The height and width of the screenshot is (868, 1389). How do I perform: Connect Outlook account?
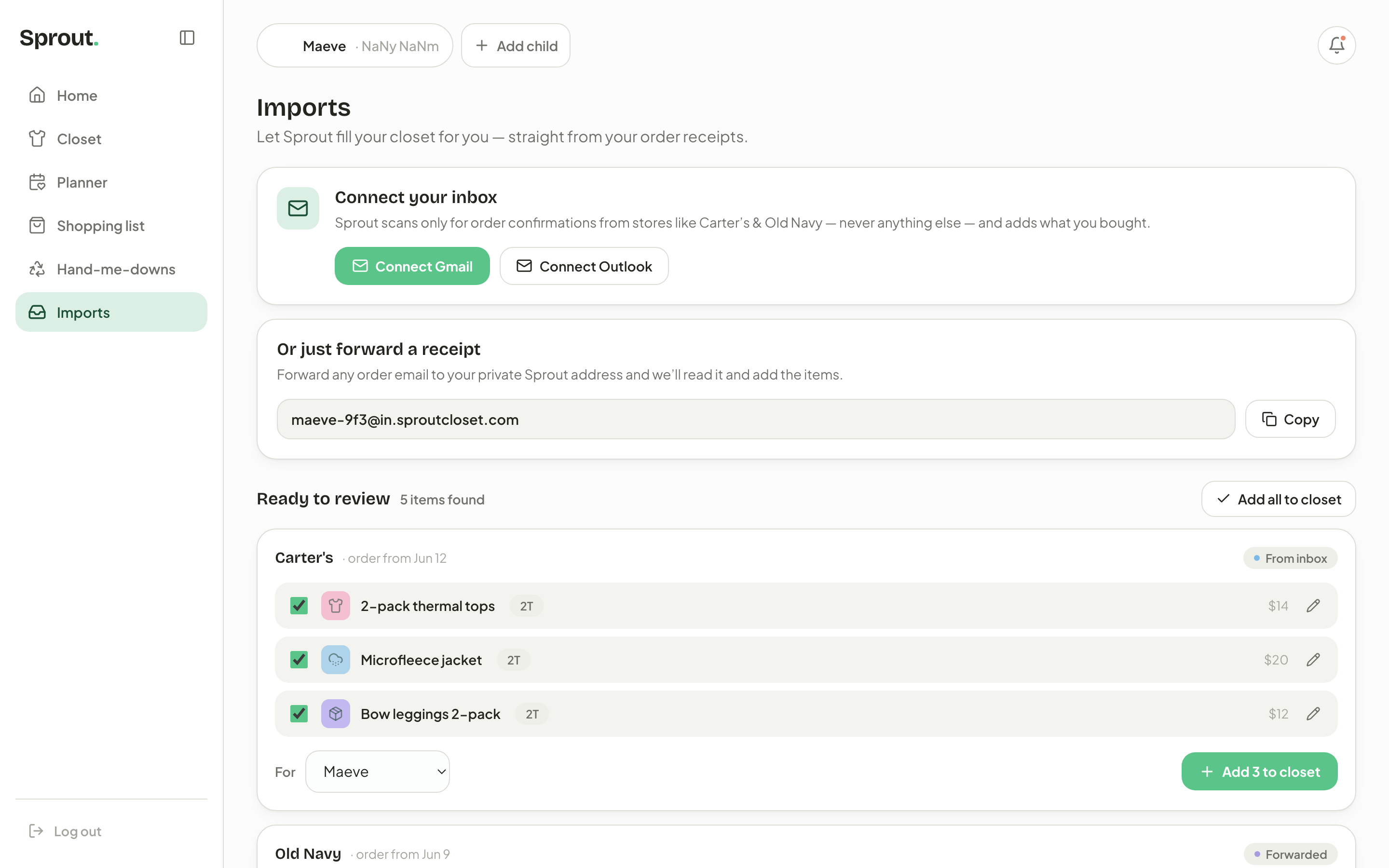click(584, 266)
